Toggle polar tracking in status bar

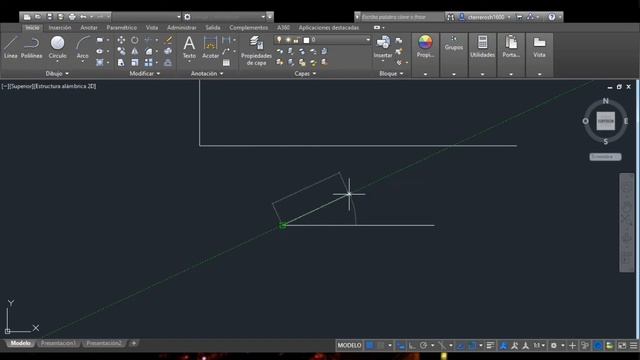coord(424,345)
